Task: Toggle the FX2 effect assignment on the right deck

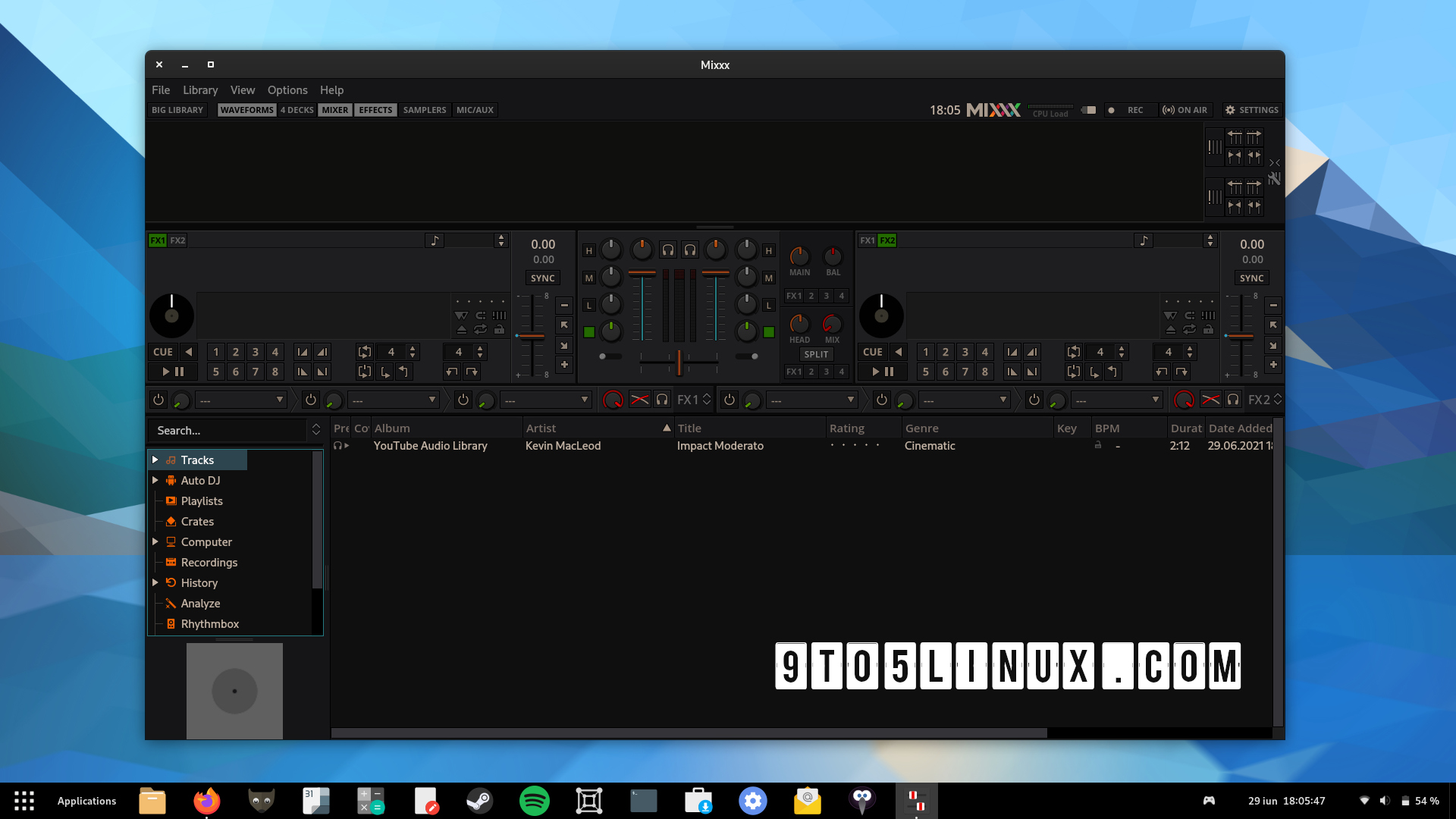Action: point(888,240)
